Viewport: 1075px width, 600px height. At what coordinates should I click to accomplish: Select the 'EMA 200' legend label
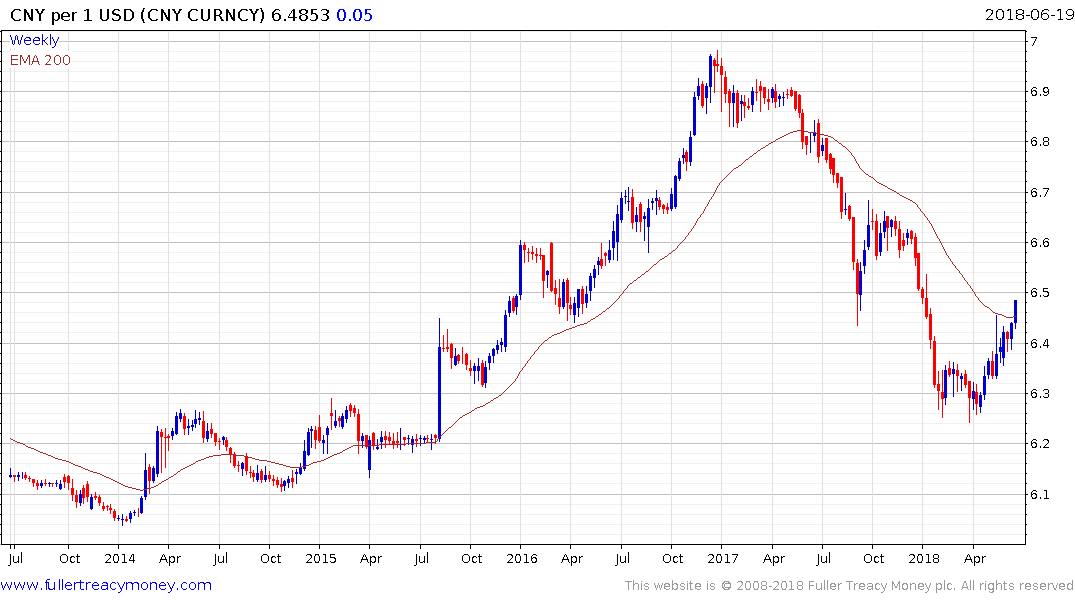(x=40, y=60)
